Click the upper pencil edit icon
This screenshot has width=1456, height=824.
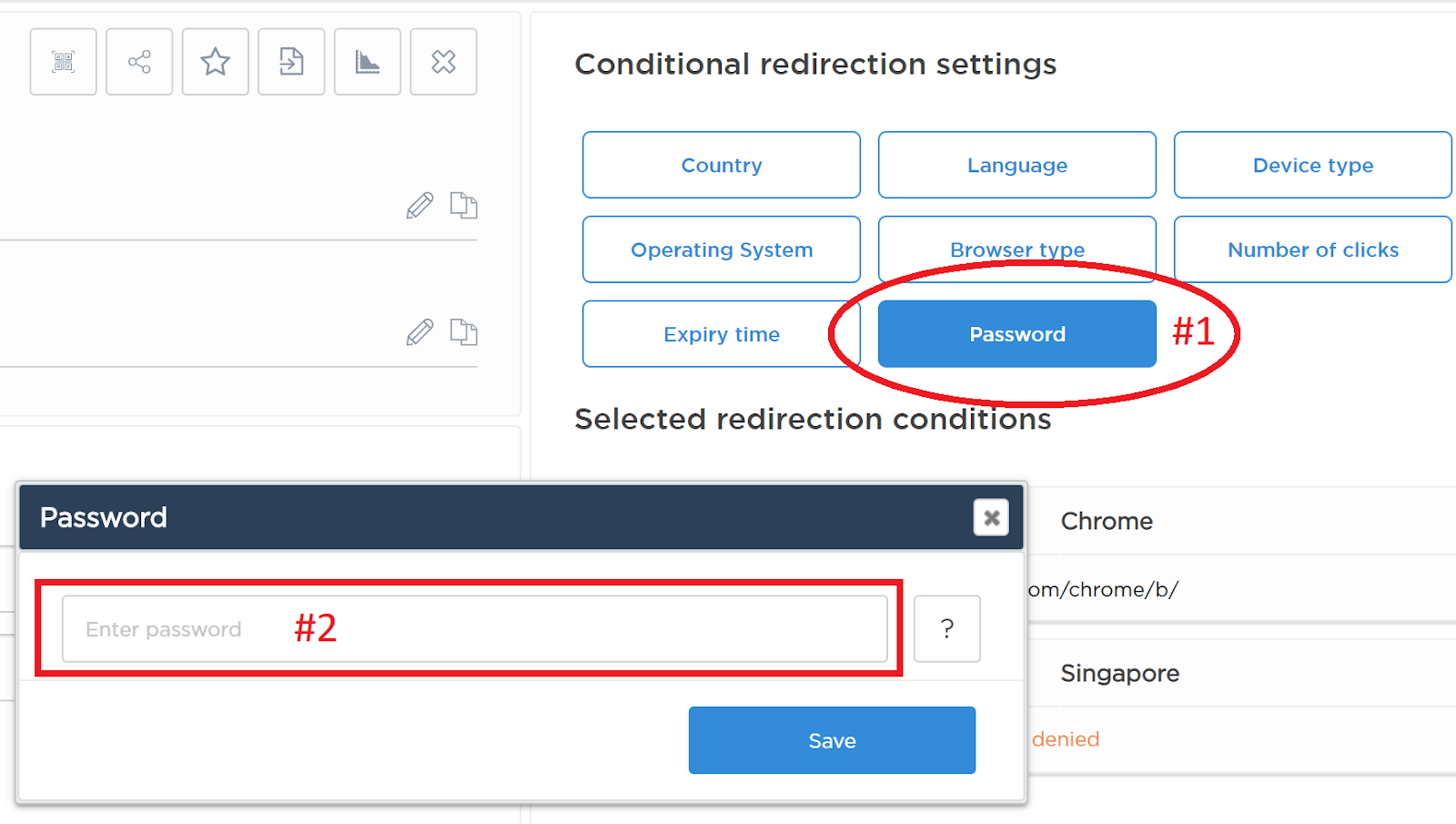[x=420, y=206]
